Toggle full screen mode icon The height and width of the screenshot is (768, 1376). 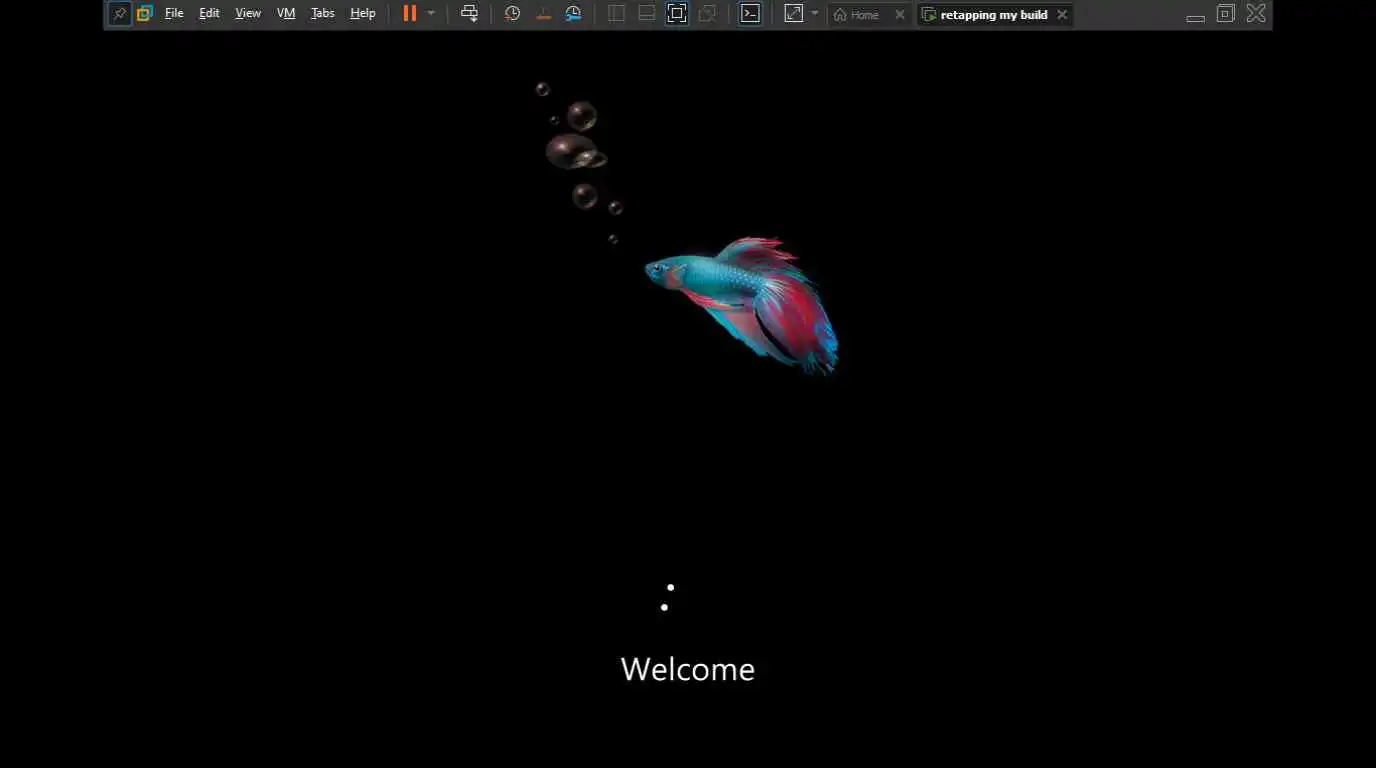click(677, 14)
